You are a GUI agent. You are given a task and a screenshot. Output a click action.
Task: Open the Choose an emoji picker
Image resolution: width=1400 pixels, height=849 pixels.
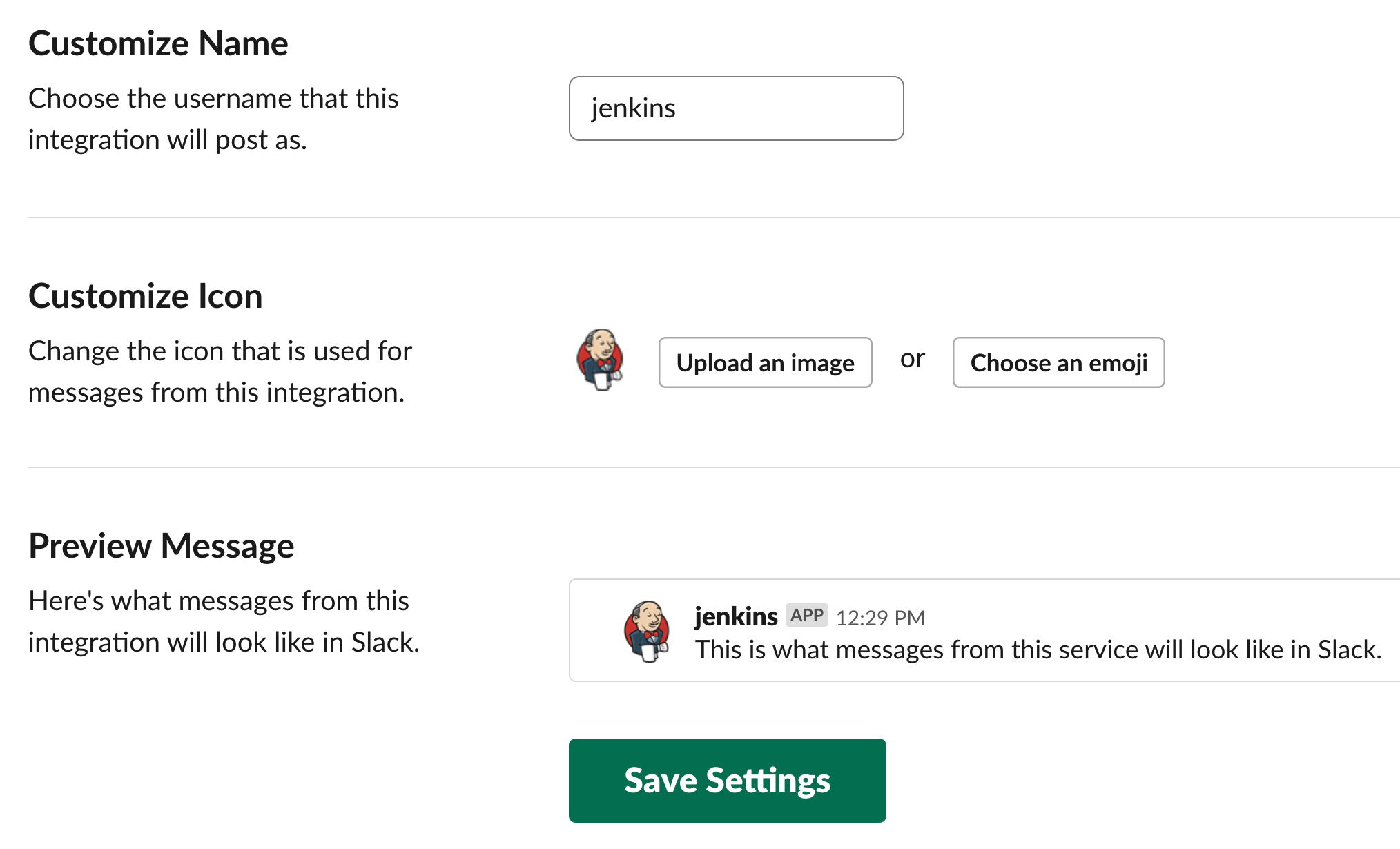coord(1058,362)
